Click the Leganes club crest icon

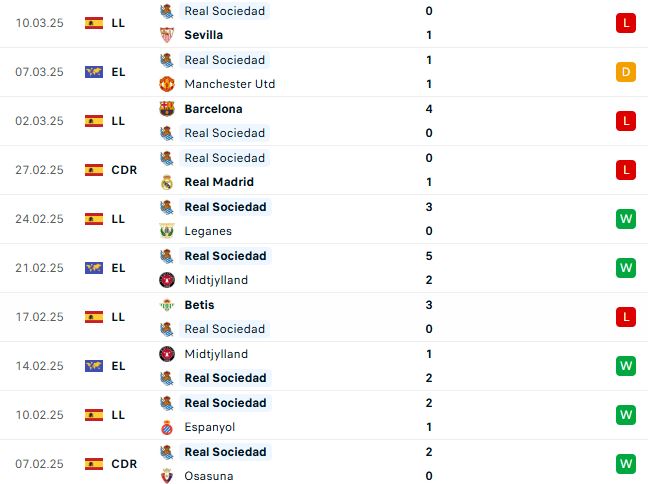click(167, 231)
